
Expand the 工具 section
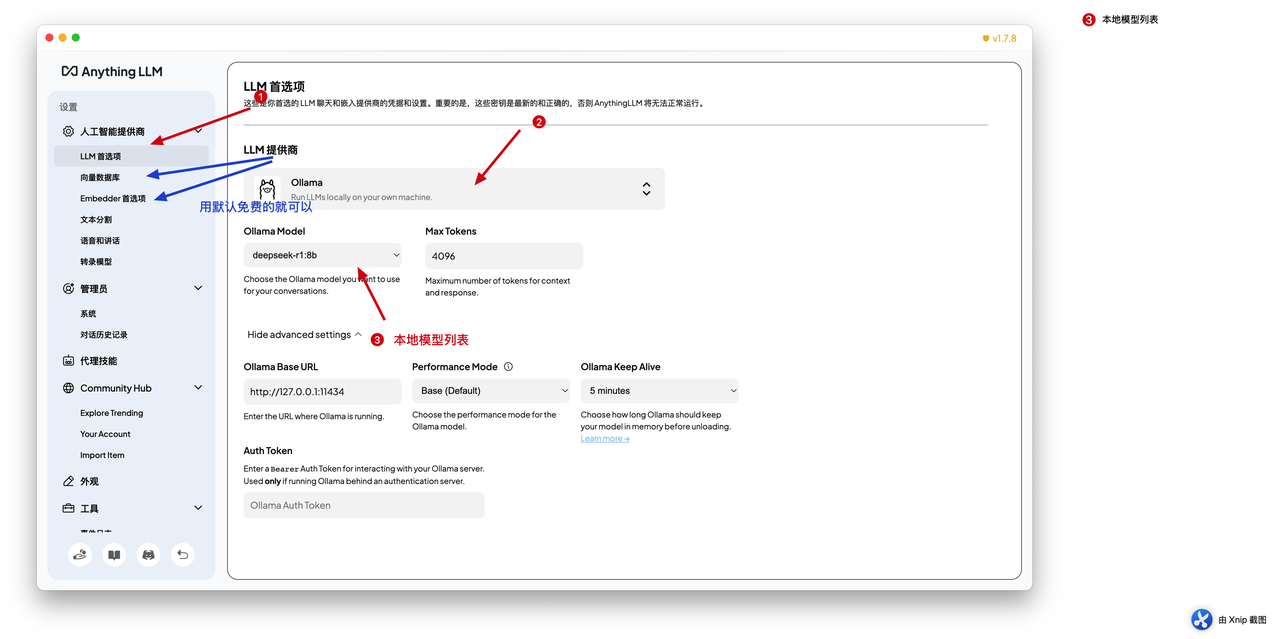pos(198,508)
